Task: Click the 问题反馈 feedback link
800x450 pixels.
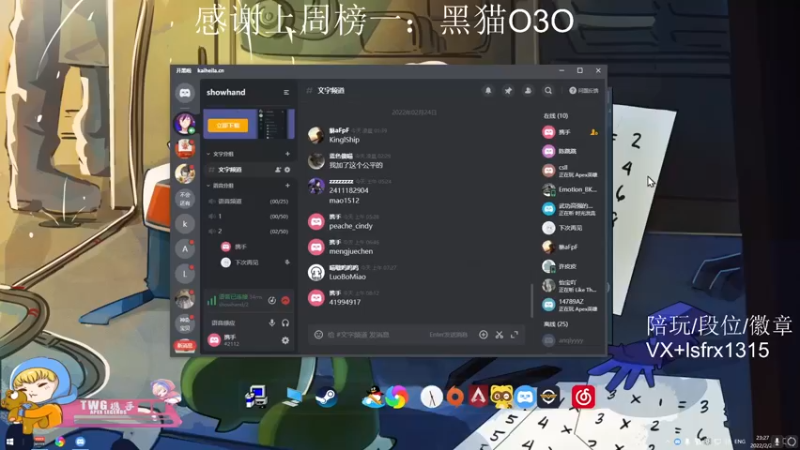Action: (584, 90)
